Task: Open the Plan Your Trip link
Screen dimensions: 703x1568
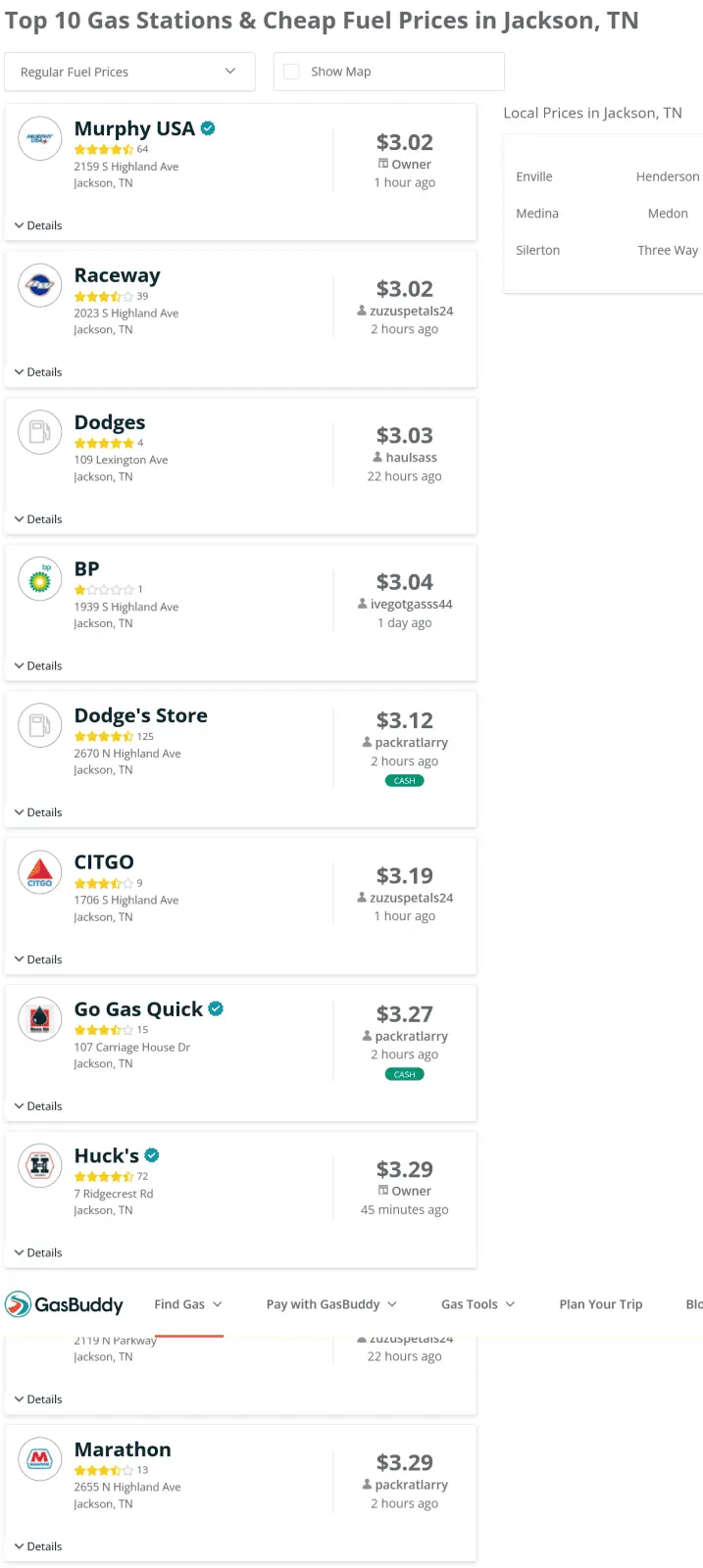Action: click(600, 1304)
